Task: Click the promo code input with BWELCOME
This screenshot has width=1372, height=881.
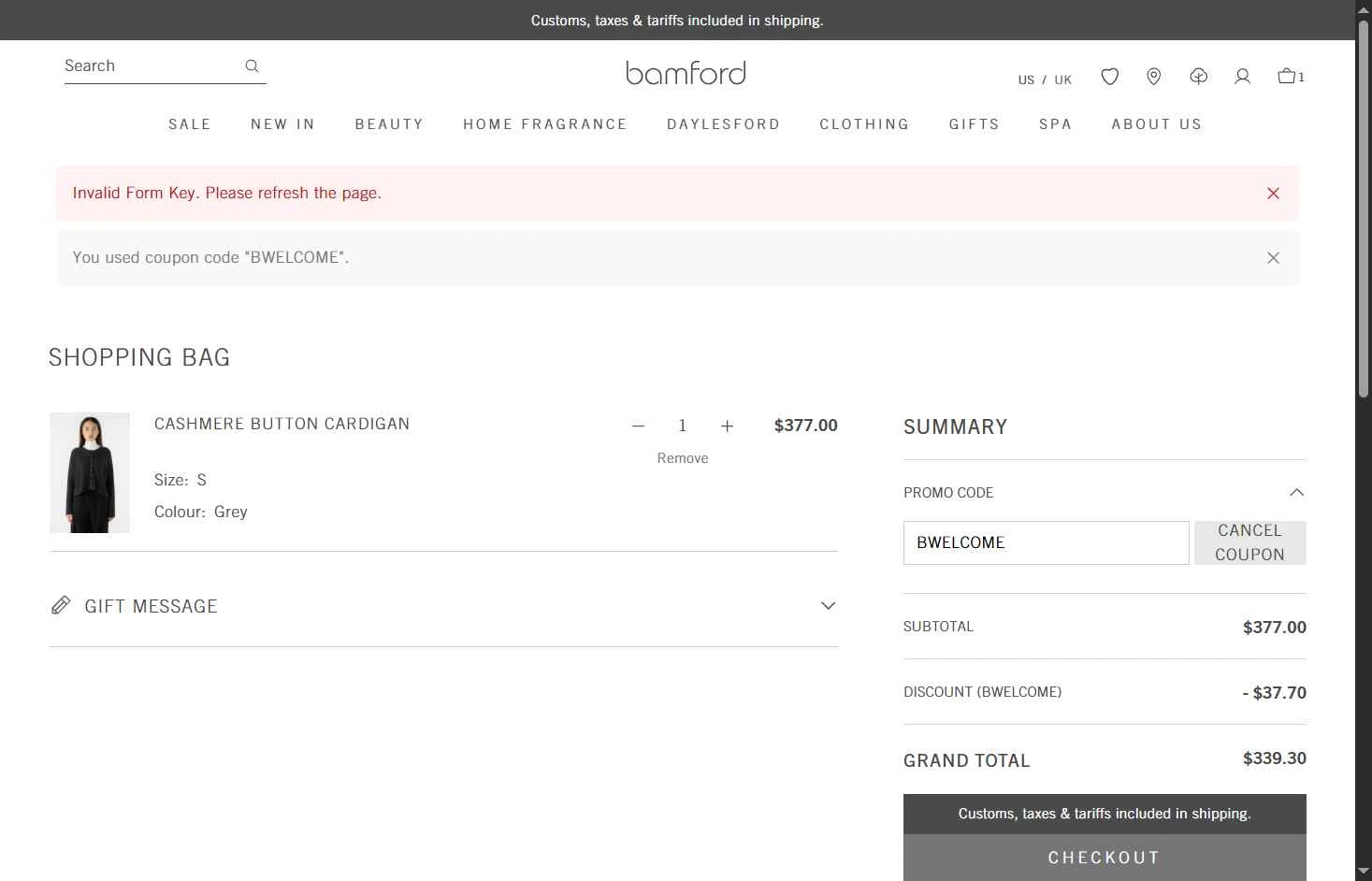Action: click(x=1046, y=542)
